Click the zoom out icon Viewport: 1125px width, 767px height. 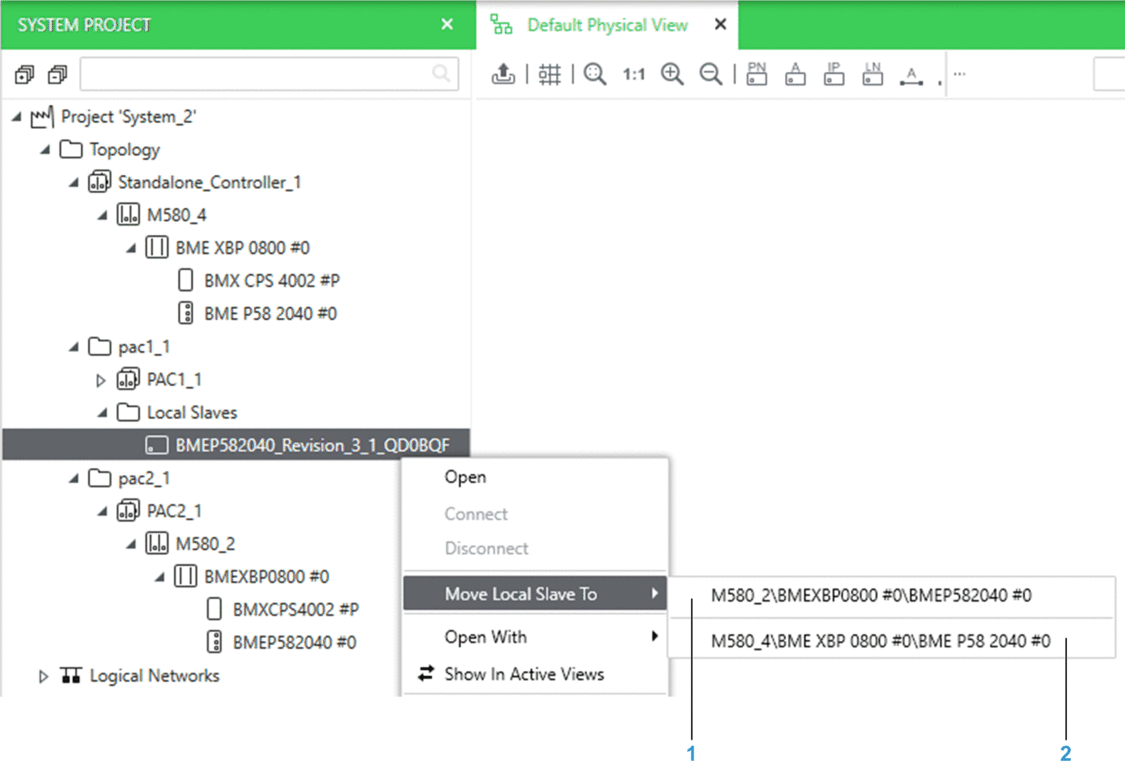click(710, 74)
